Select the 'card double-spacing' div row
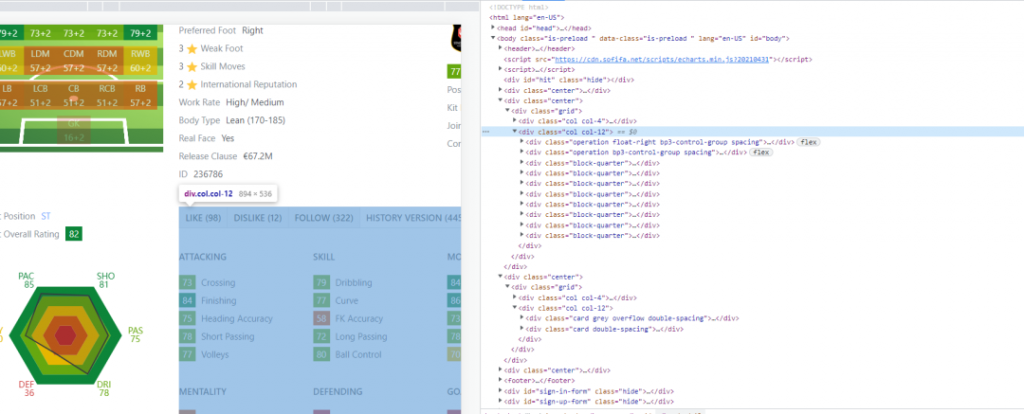The height and width of the screenshot is (414, 1024). pyautogui.click(x=604, y=329)
